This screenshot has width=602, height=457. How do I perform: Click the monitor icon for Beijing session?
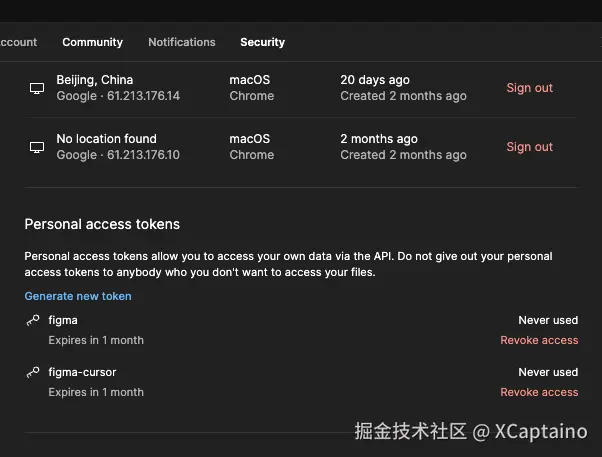tap(37, 88)
